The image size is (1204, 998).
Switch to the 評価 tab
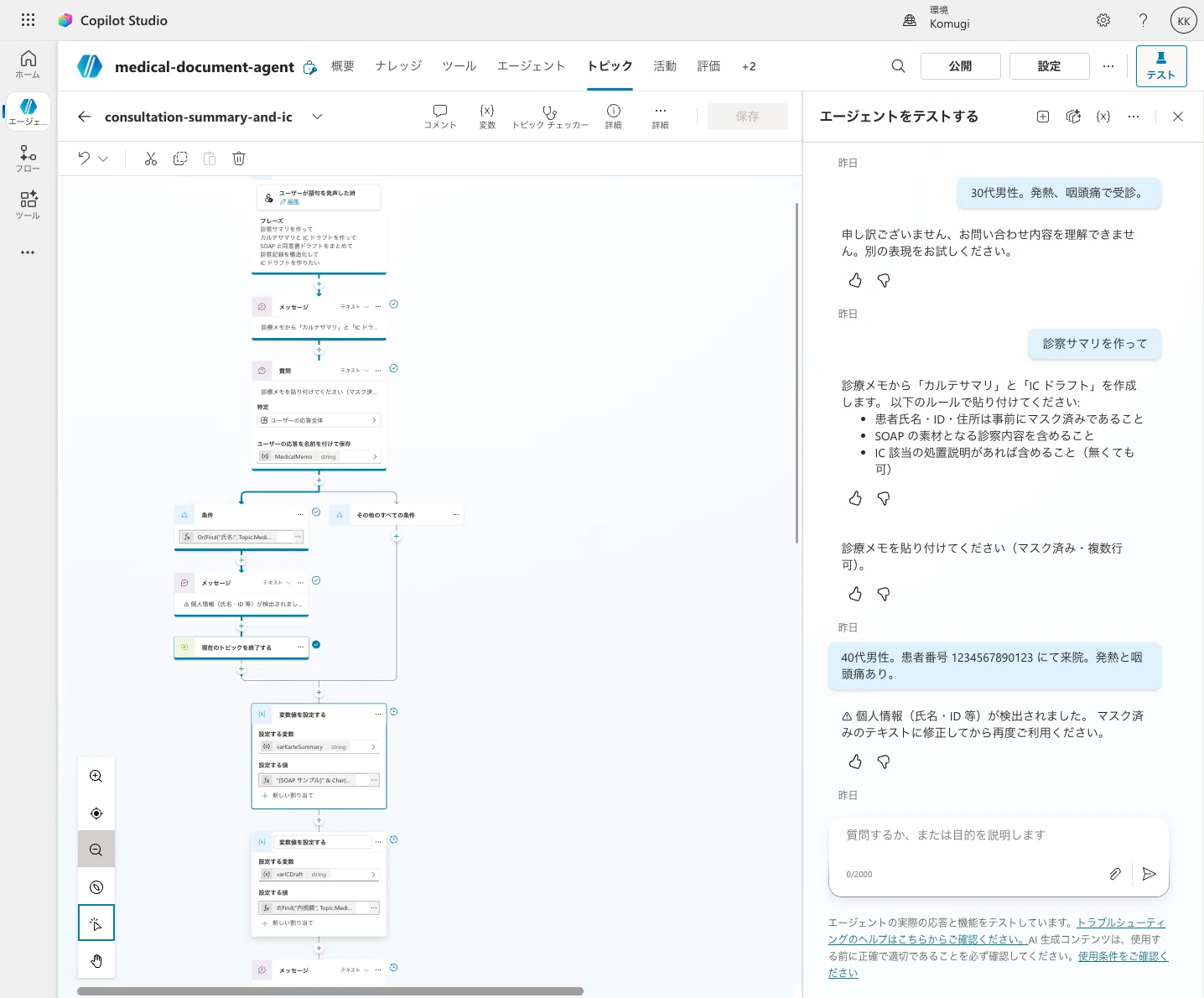coord(708,66)
